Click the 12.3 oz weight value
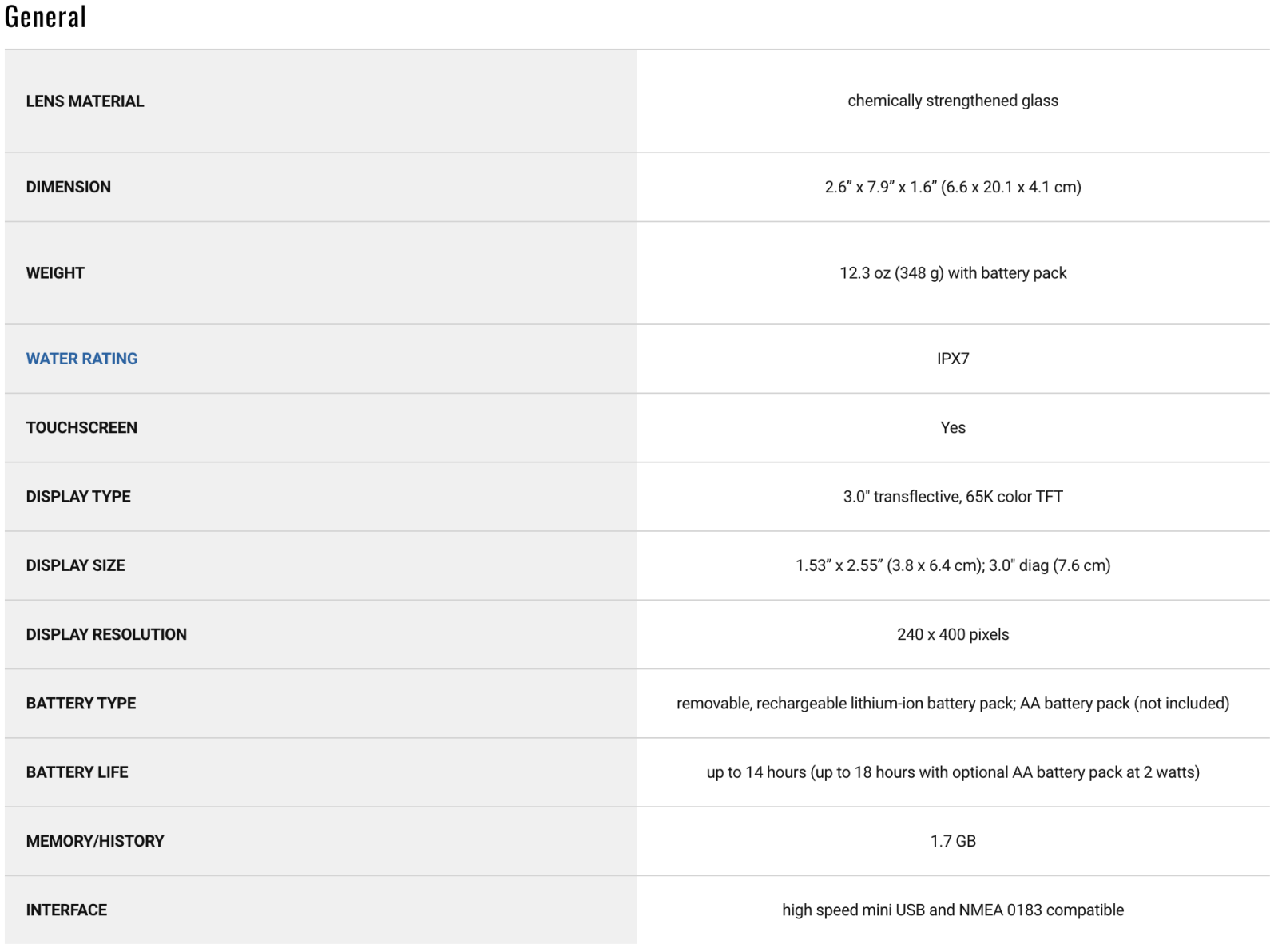 953,273
